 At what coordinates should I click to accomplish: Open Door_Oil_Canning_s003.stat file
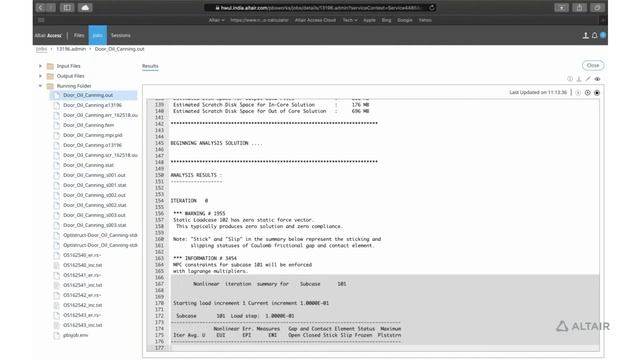[x=95, y=225]
